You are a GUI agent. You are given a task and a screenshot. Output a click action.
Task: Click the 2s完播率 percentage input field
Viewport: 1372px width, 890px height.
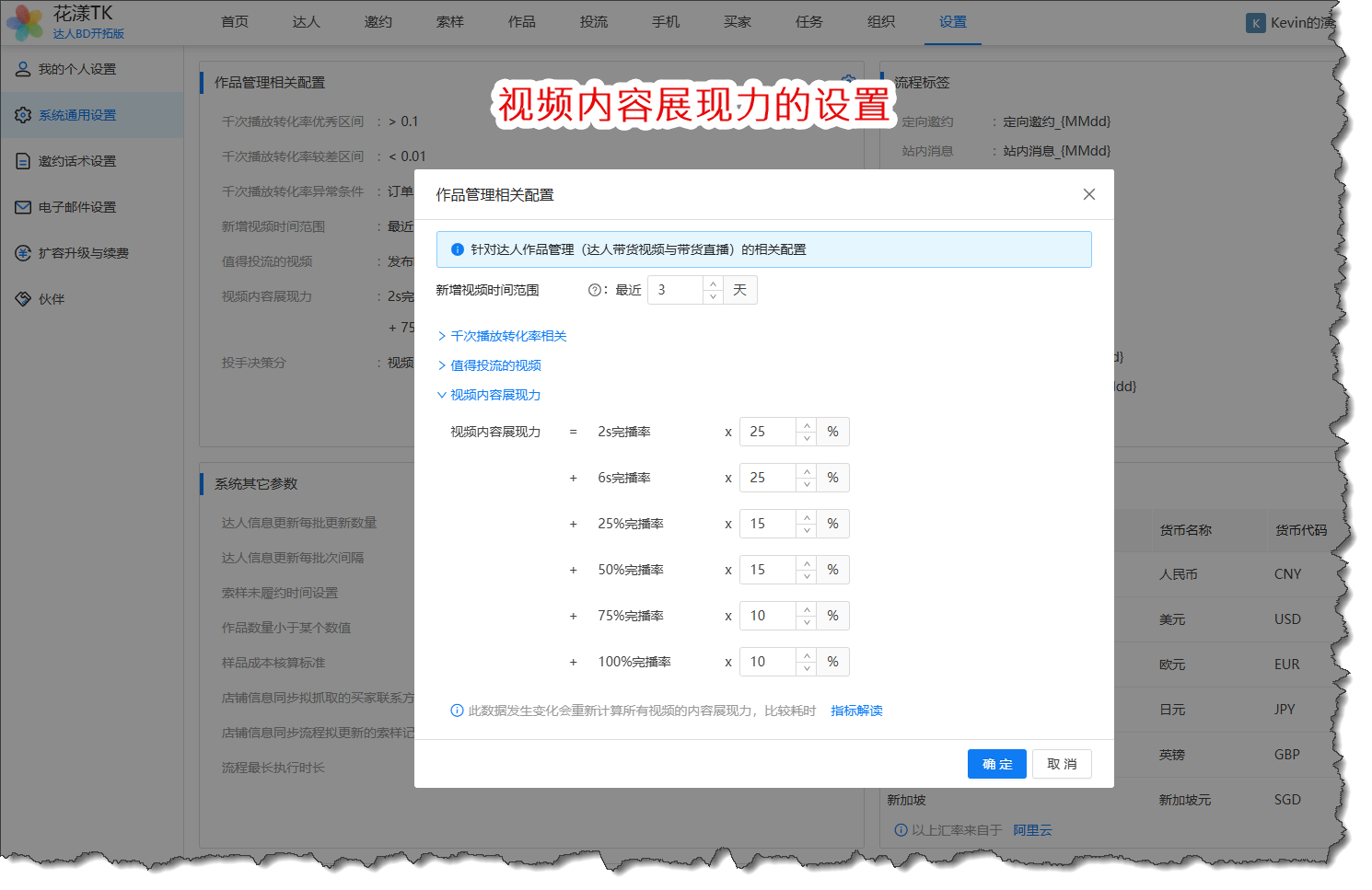tap(768, 432)
